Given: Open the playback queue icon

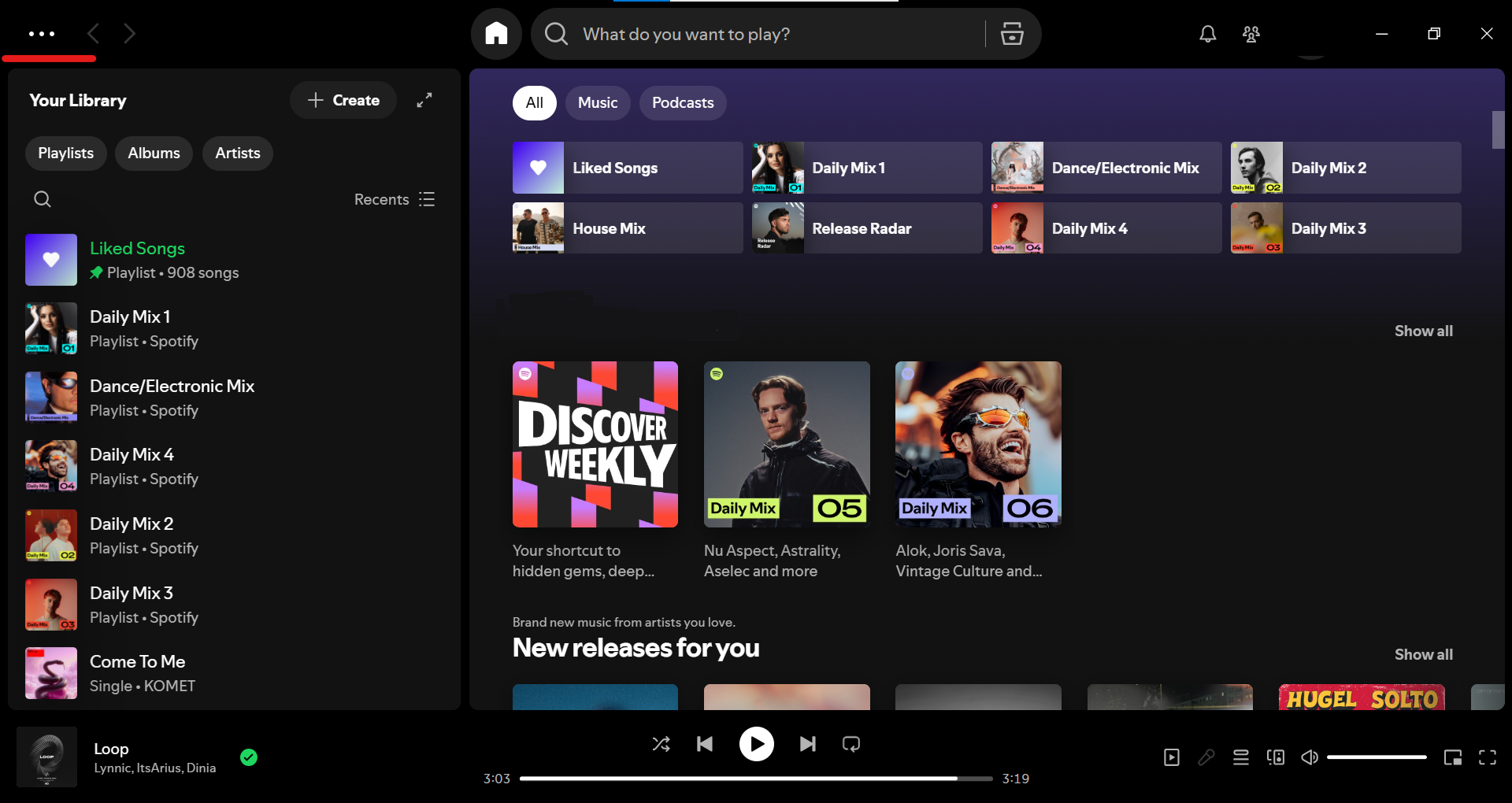Looking at the screenshot, I should pyautogui.click(x=1240, y=757).
